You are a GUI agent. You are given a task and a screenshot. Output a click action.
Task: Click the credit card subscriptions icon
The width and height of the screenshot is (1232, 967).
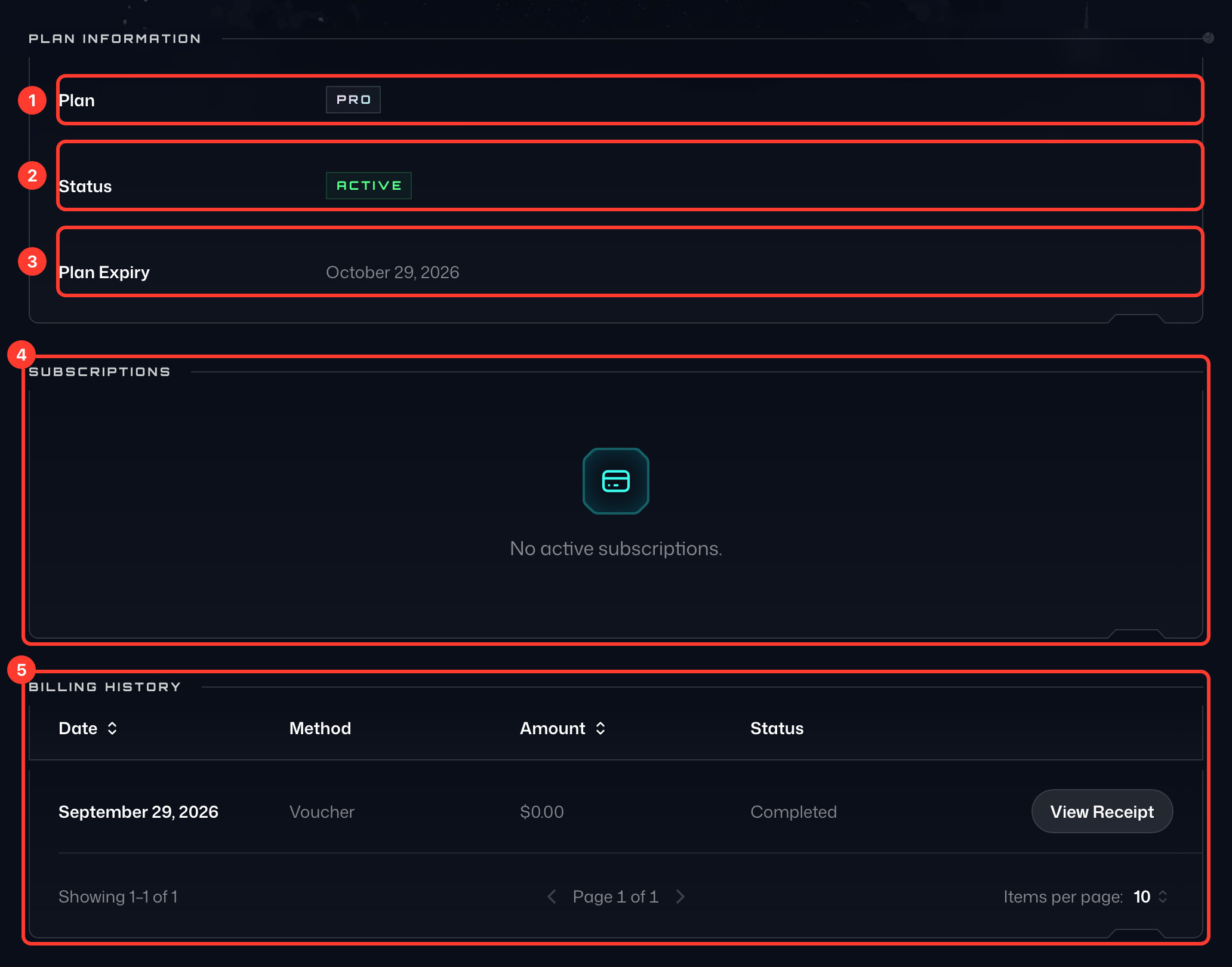615,481
